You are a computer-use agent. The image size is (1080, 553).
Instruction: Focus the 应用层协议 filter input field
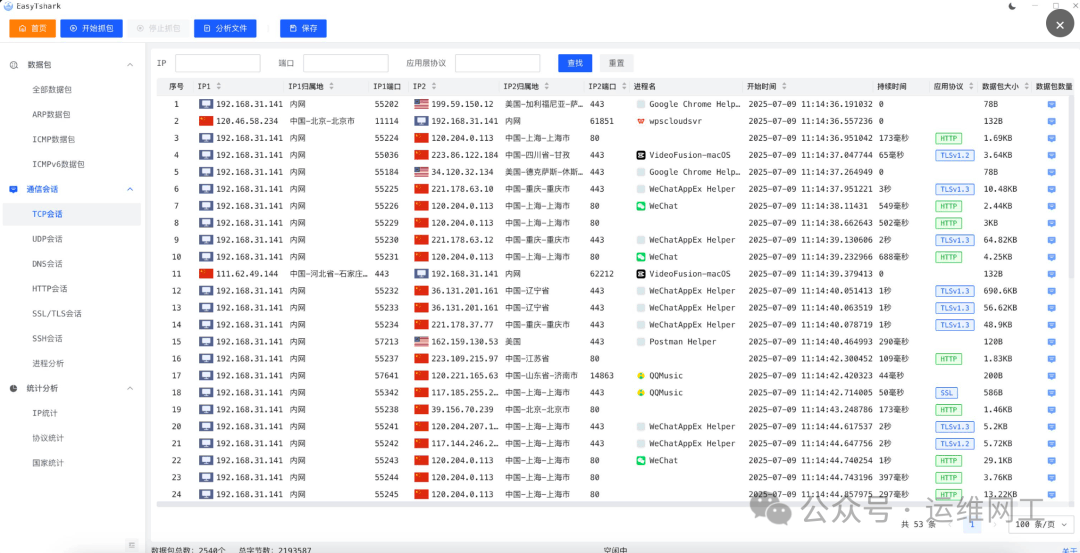click(x=497, y=63)
